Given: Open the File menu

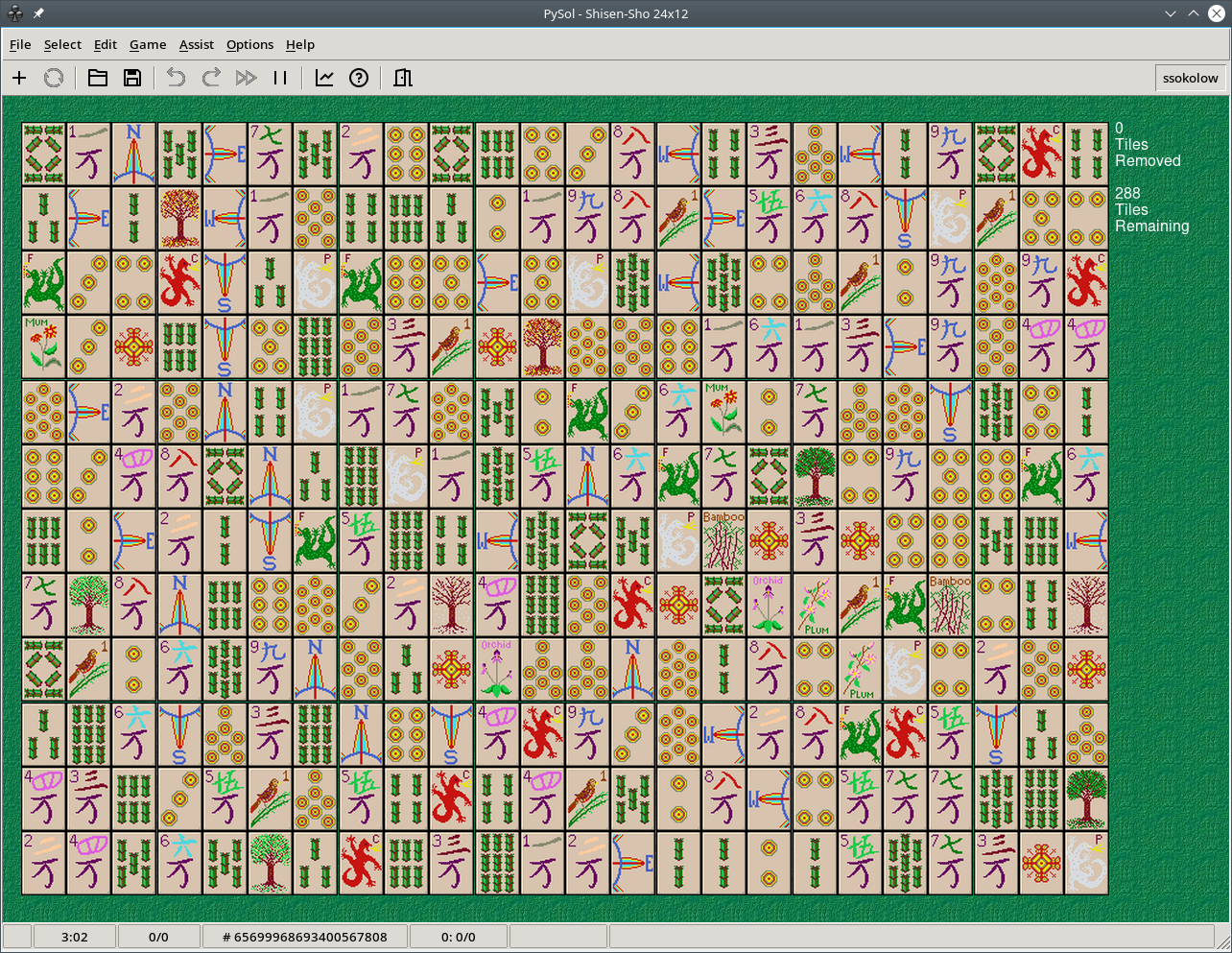Looking at the screenshot, I should point(20,44).
